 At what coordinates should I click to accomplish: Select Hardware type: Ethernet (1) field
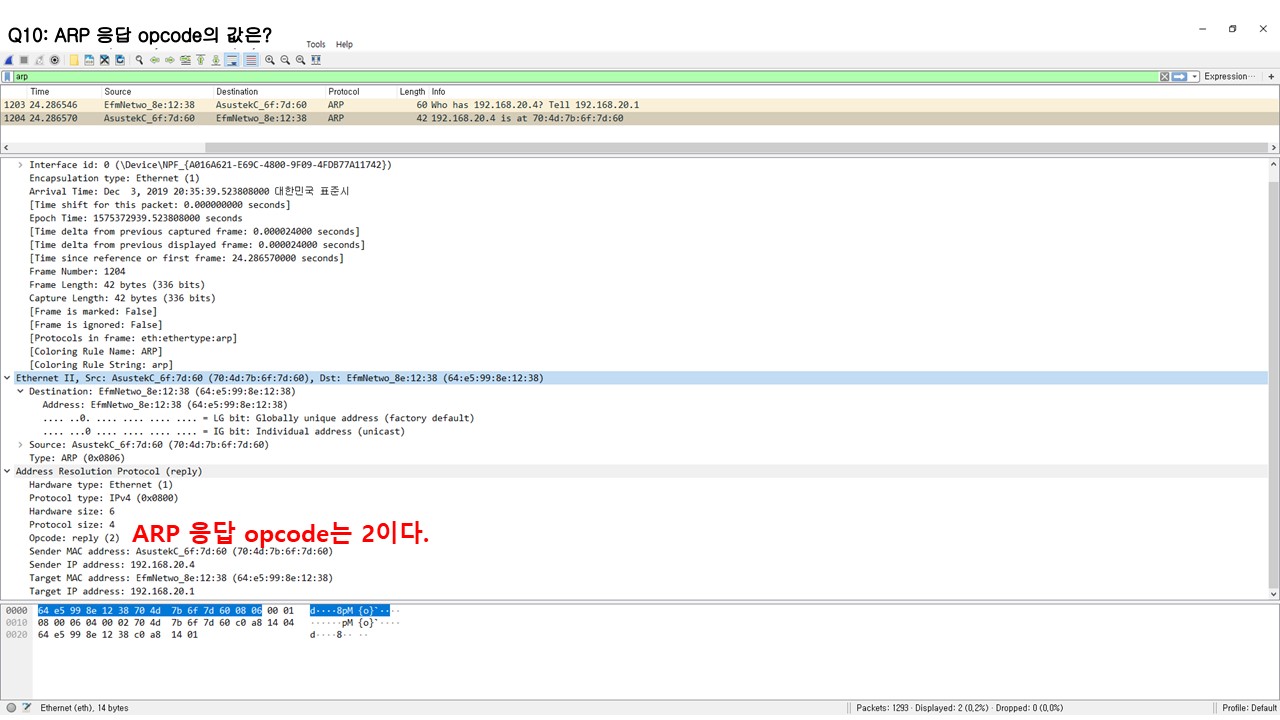coord(101,485)
